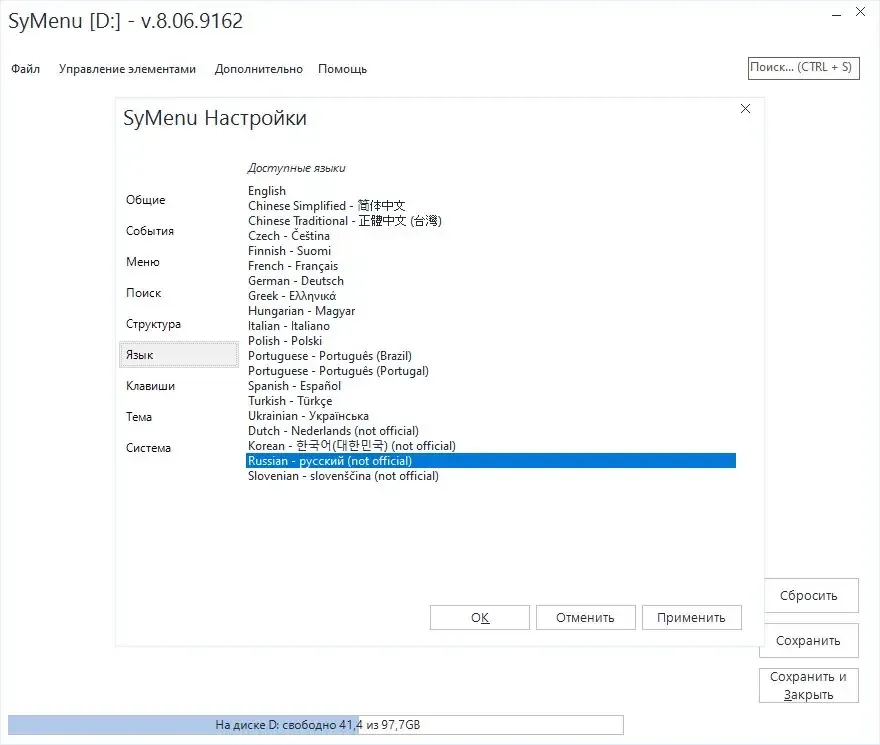Select German - Deutsch language
The image size is (880, 745).
pos(491,281)
